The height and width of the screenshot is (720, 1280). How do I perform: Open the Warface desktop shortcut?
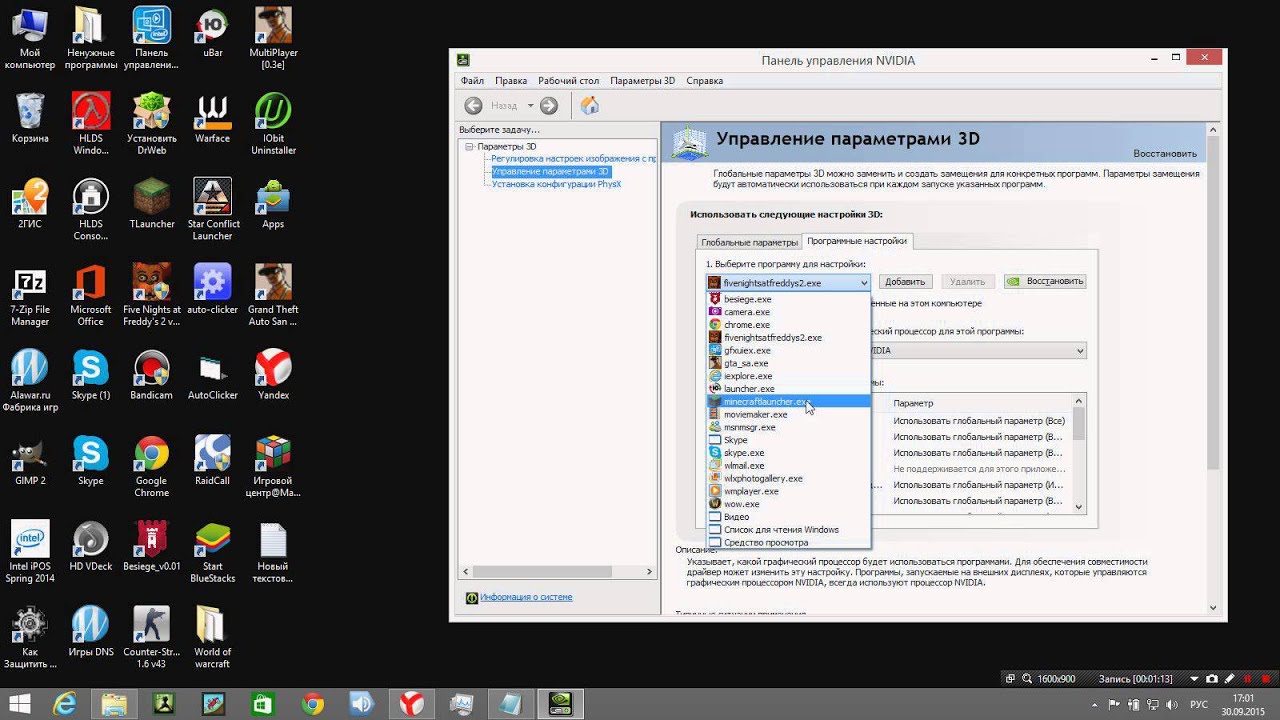[x=212, y=112]
